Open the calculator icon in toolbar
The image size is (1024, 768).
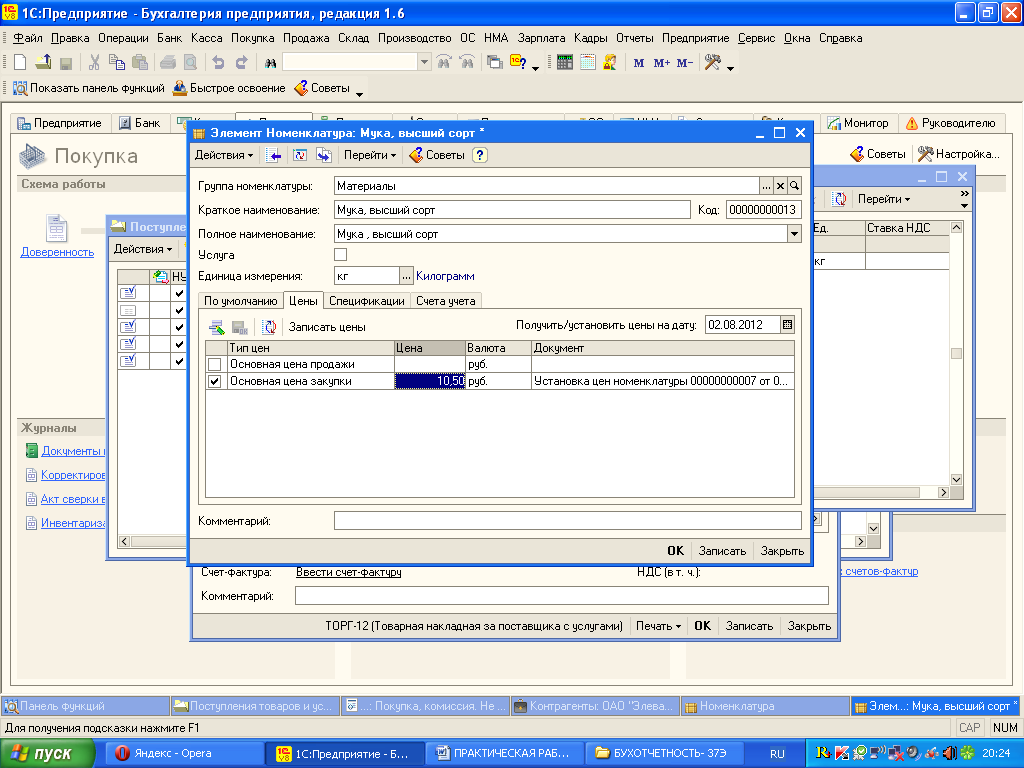(565, 63)
